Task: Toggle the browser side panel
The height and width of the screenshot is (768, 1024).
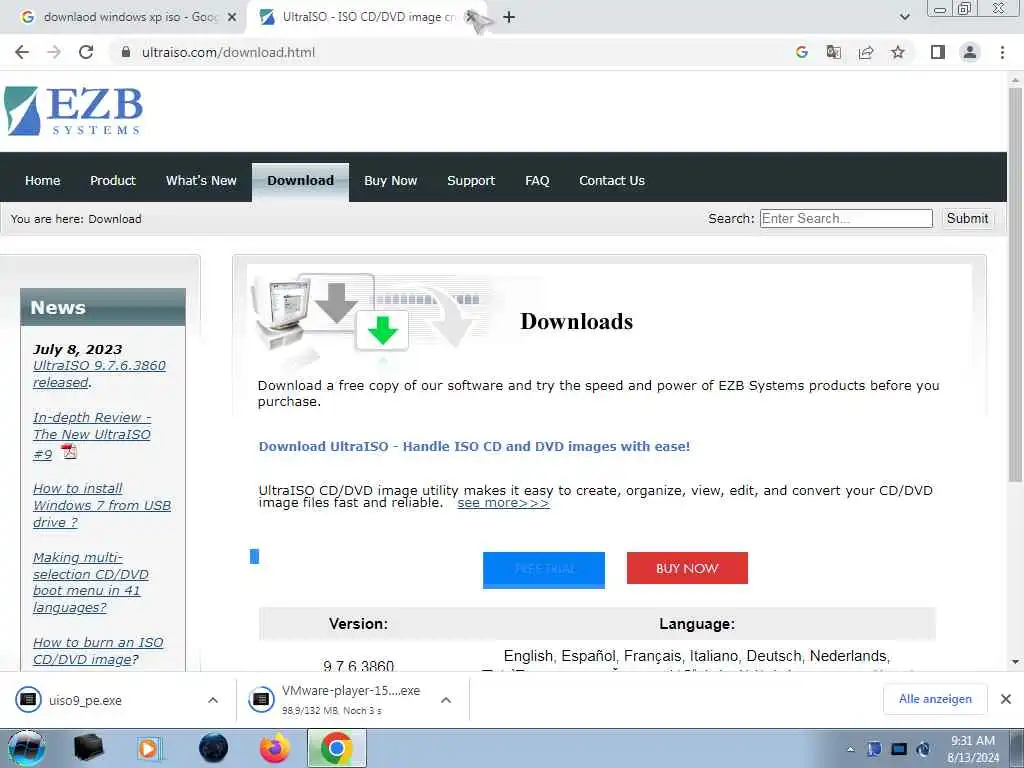Action: click(x=938, y=52)
